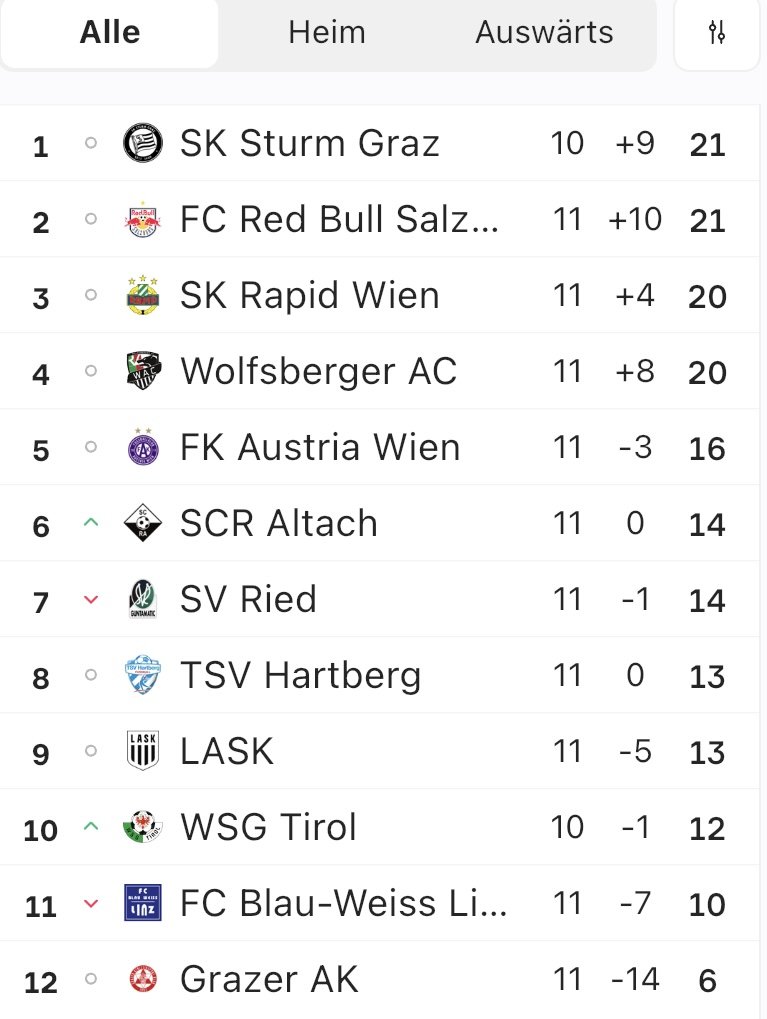Click the SK Sturm Graz club crest
Screen dimensions: 767x1019
tap(142, 144)
